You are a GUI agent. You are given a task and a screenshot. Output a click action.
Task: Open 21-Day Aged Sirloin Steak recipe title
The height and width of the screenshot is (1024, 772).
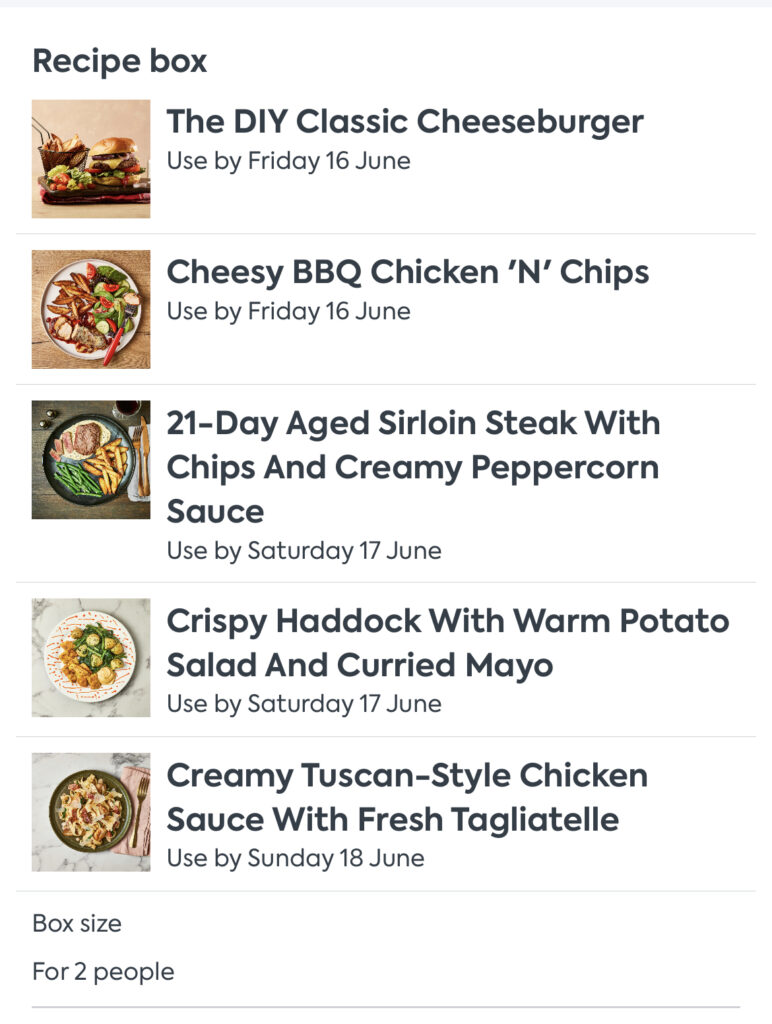413,467
